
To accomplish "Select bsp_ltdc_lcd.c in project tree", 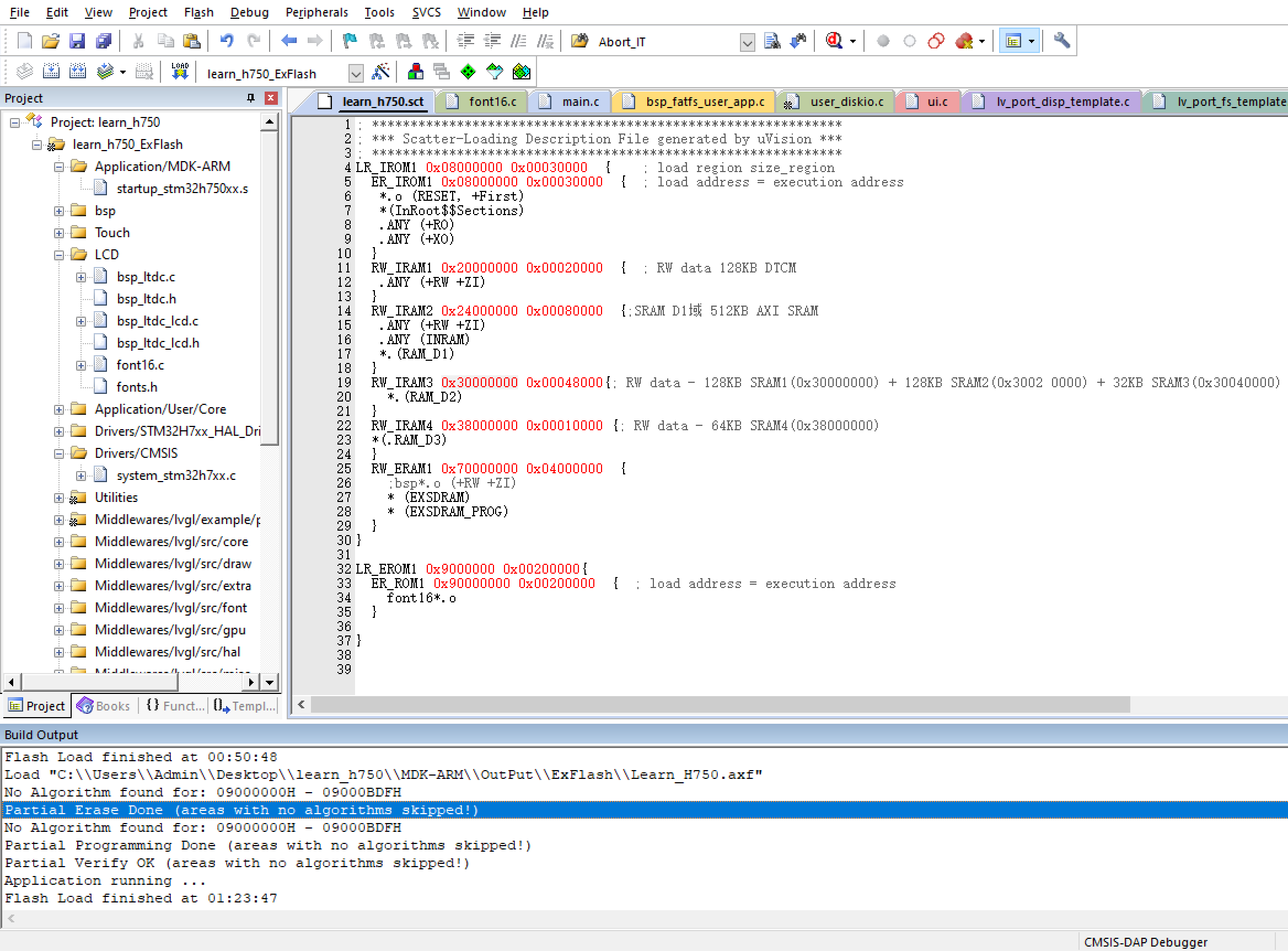I will tap(157, 320).
